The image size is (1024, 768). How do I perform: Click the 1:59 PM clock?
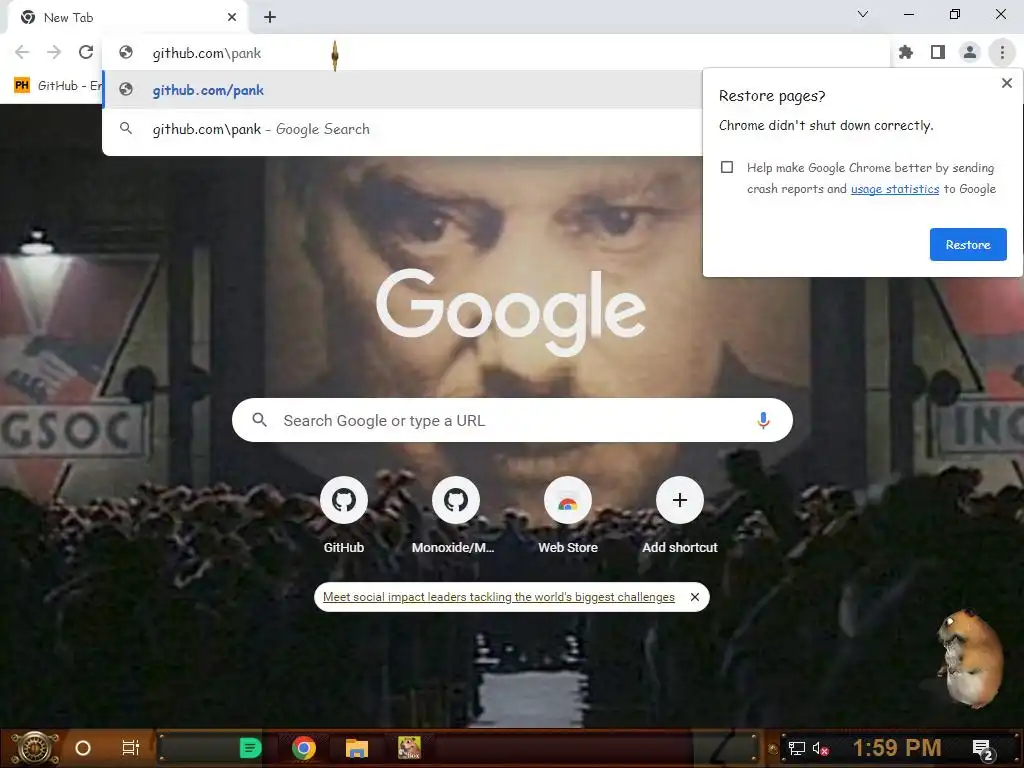point(897,748)
